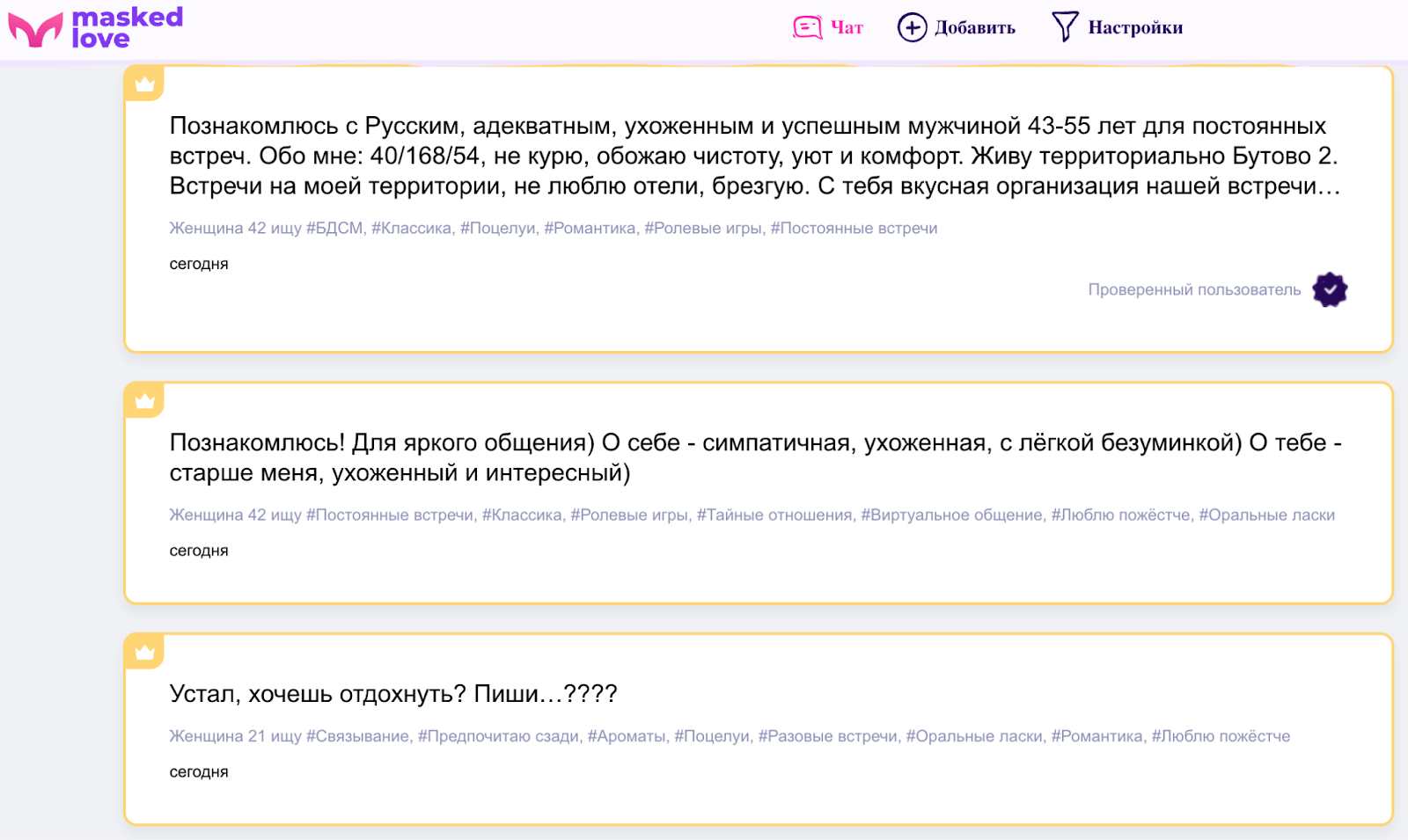Click the crown icon on the first ad

[x=143, y=82]
